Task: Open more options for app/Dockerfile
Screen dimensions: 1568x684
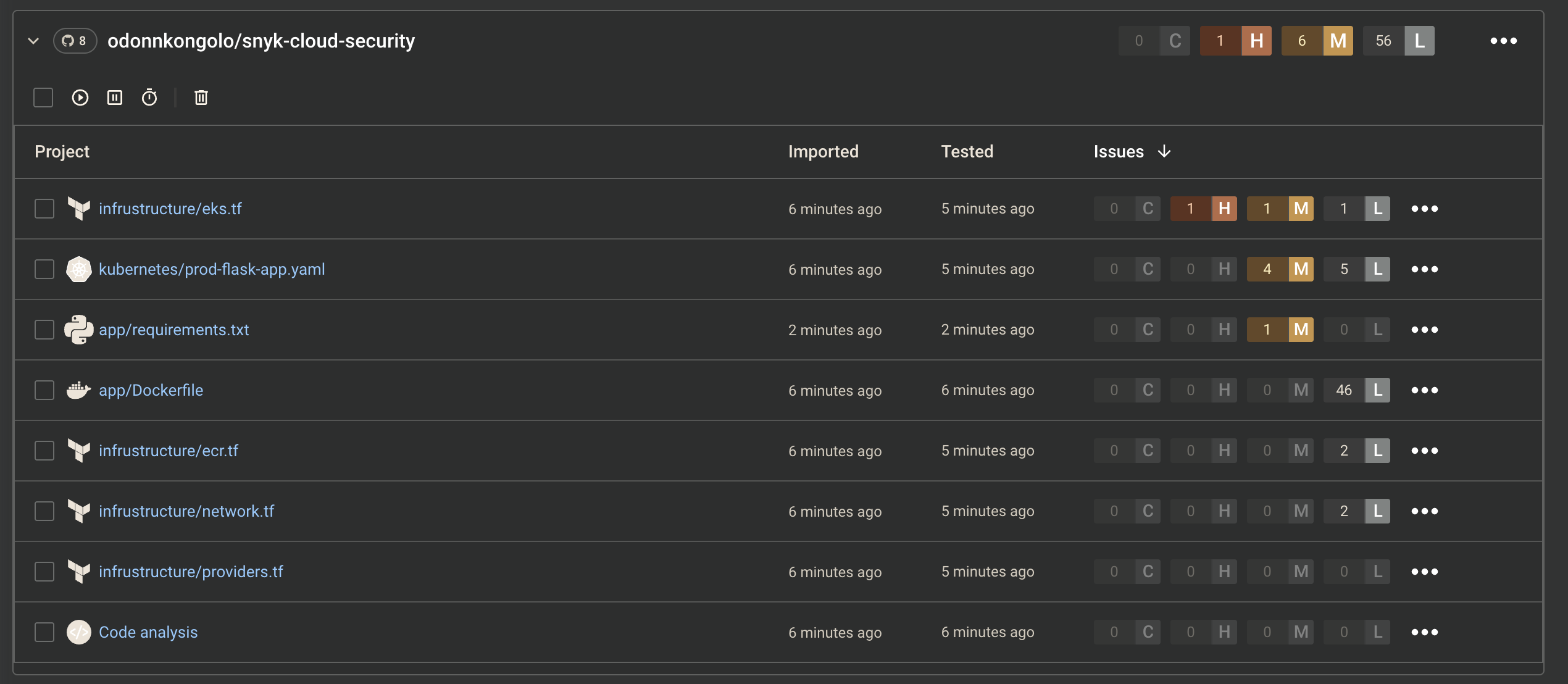Action: [x=1425, y=390]
